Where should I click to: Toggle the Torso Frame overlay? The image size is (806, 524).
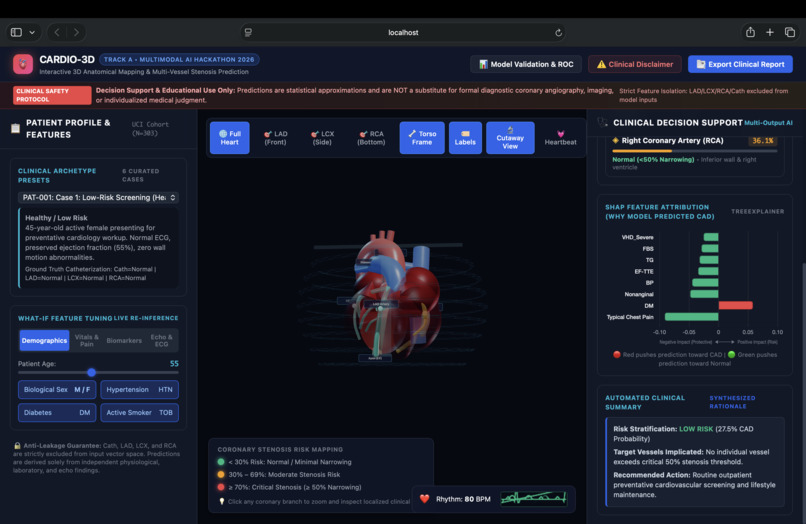coord(422,138)
